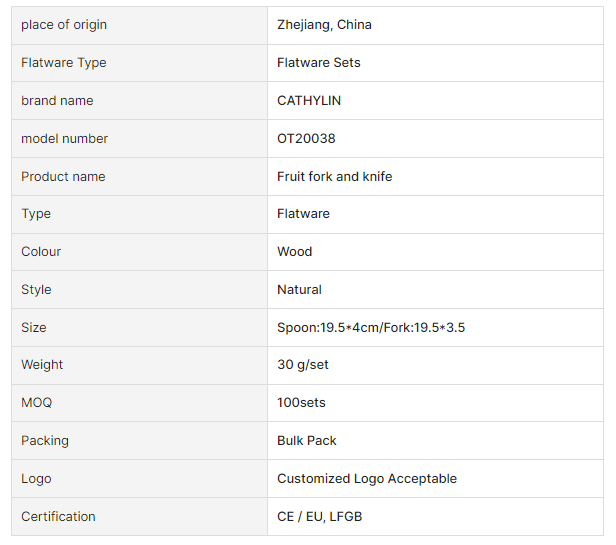Click the 'Flatware Type' label
The height and width of the screenshot is (545, 616).
click(x=63, y=63)
